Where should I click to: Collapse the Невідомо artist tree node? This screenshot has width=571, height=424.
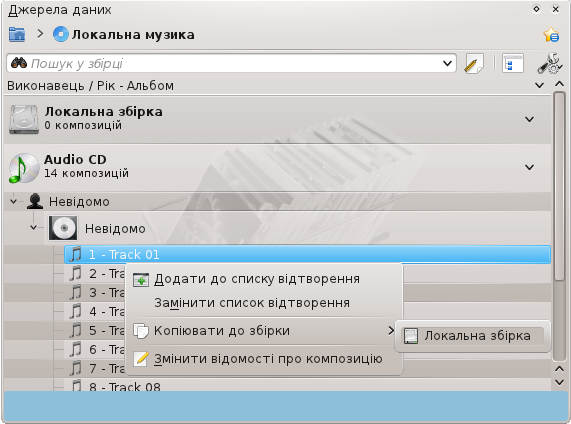(13, 201)
